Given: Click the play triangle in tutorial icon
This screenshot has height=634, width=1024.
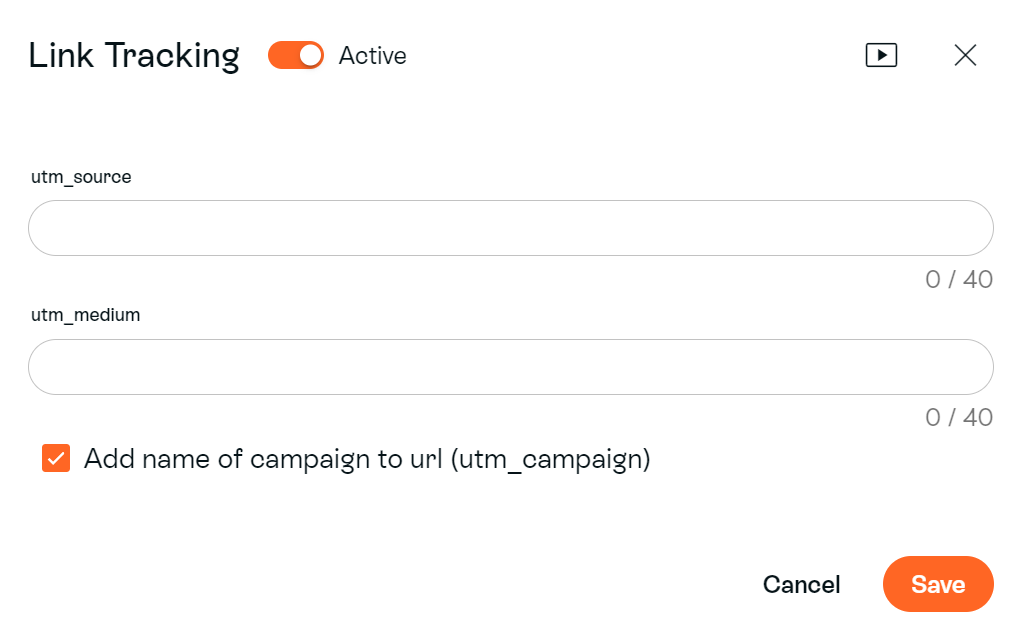Looking at the screenshot, I should pyautogui.click(x=882, y=55).
